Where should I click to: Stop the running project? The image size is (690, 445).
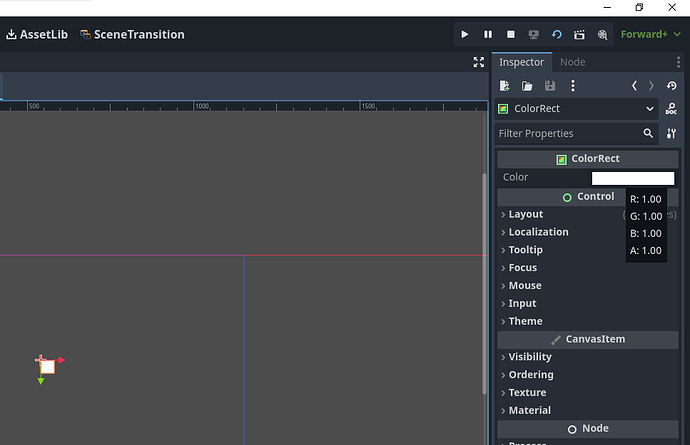point(511,34)
